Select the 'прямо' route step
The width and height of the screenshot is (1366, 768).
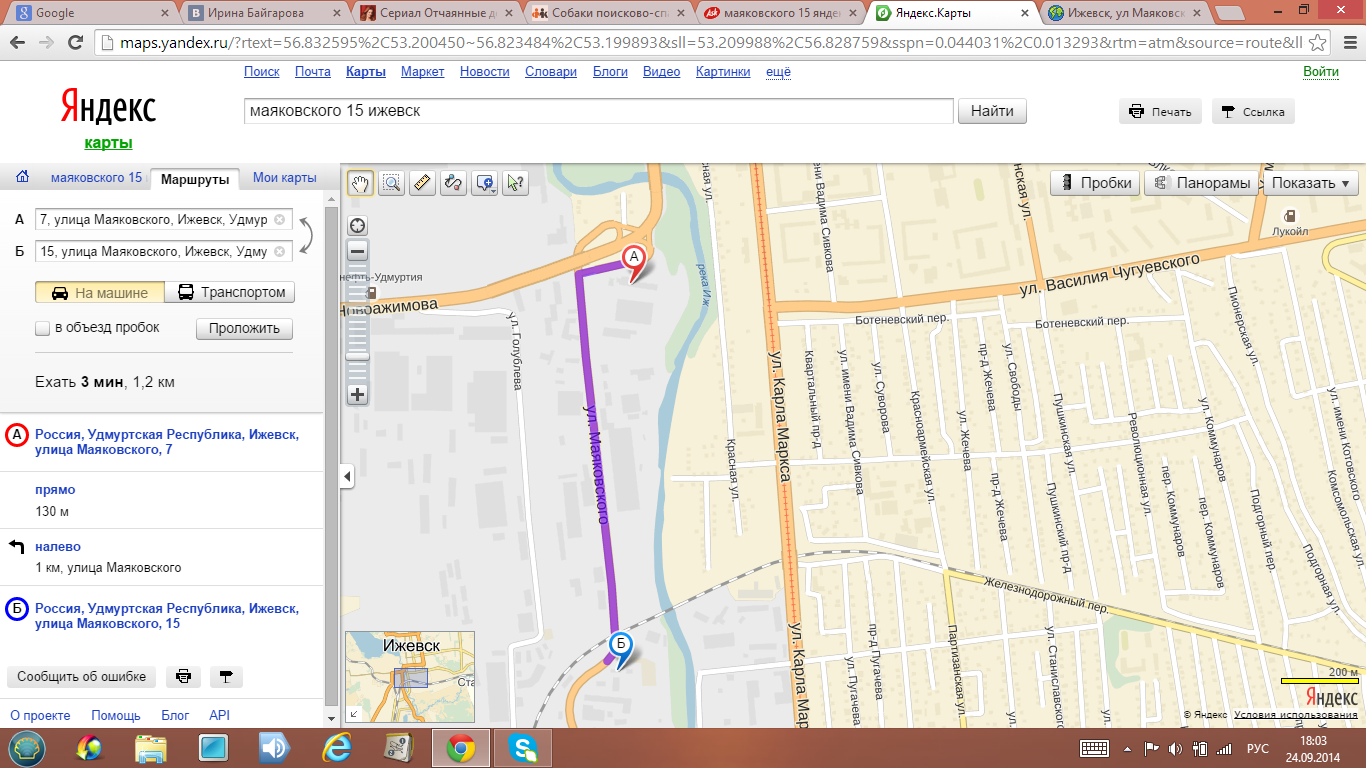click(55, 490)
